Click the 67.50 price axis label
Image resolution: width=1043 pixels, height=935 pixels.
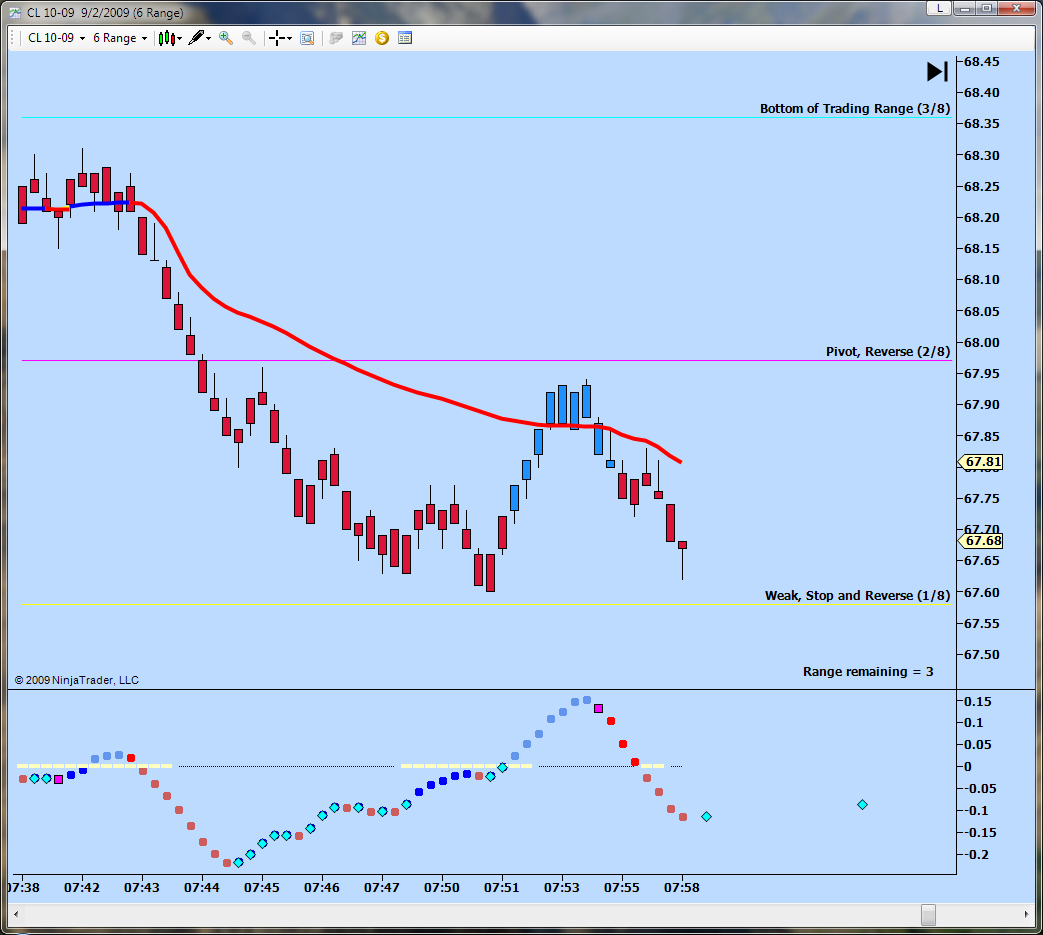[x=981, y=654]
